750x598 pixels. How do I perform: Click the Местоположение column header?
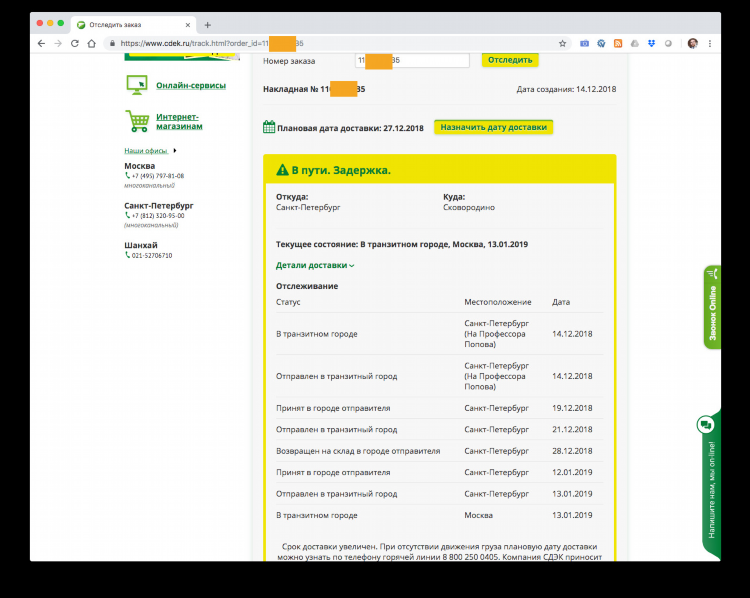click(x=497, y=302)
